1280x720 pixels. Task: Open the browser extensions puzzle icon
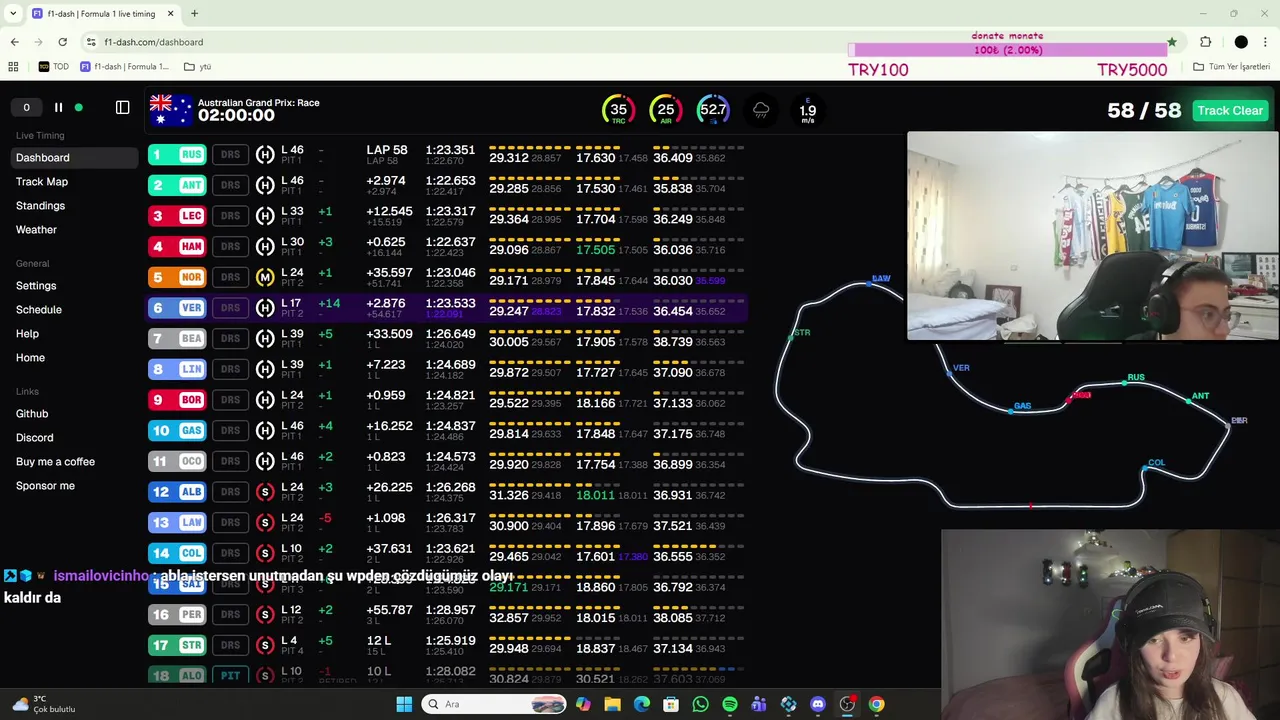tap(1205, 42)
